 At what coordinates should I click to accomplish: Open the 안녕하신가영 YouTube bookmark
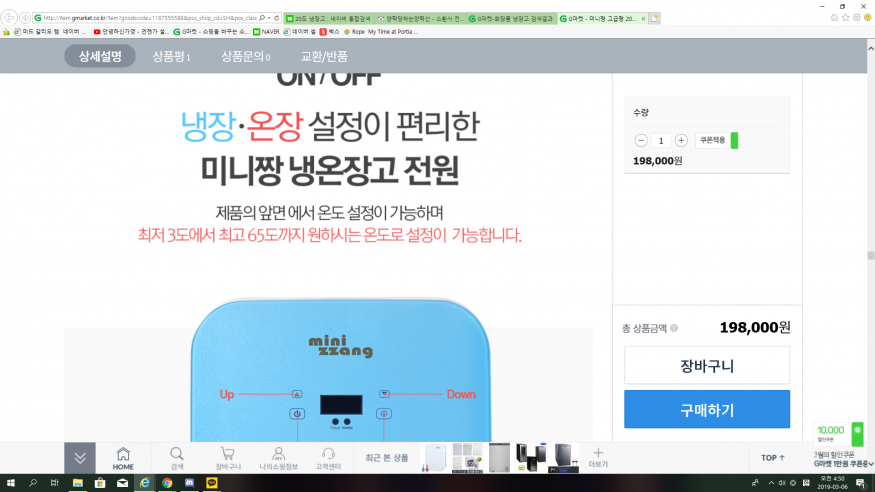click(x=131, y=32)
